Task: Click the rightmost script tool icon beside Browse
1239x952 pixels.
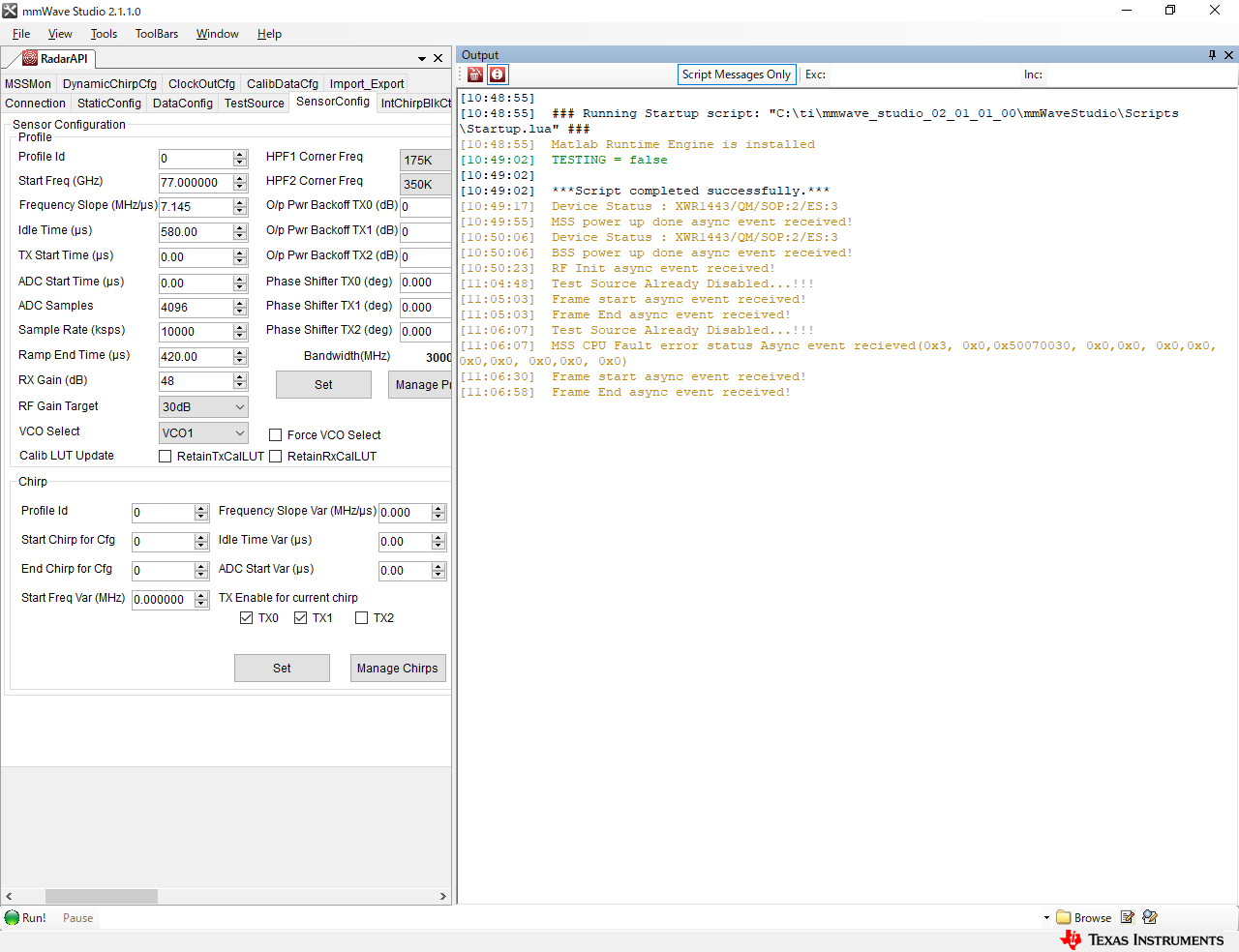Action: coord(1150,917)
